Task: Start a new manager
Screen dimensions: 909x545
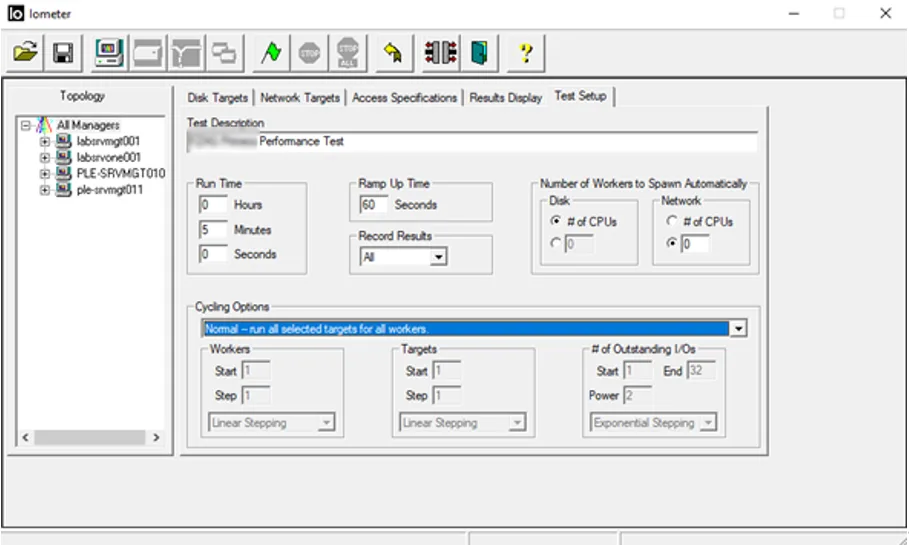Action: pyautogui.click(x=109, y=53)
